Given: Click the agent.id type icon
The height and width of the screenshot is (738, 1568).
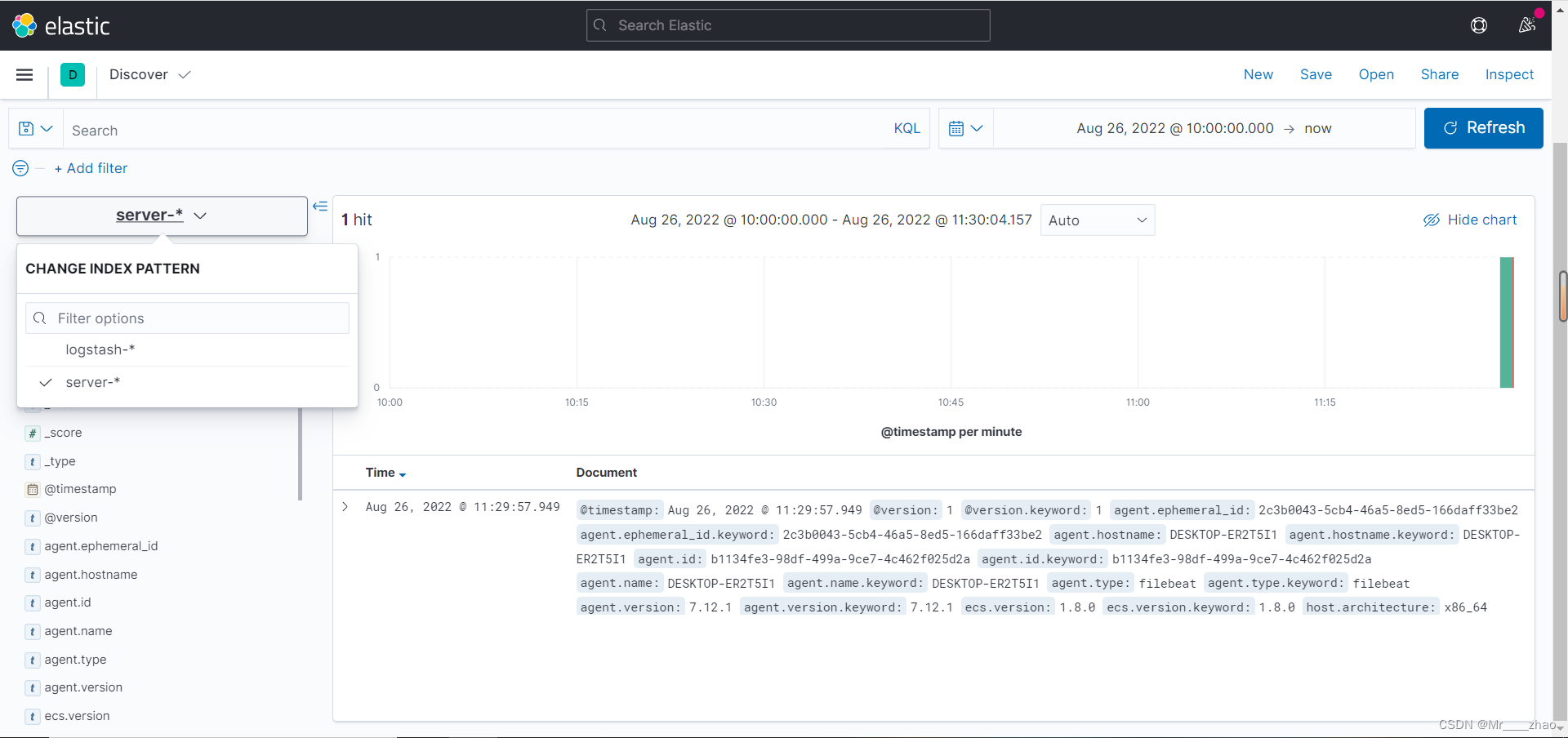Looking at the screenshot, I should 33,603.
